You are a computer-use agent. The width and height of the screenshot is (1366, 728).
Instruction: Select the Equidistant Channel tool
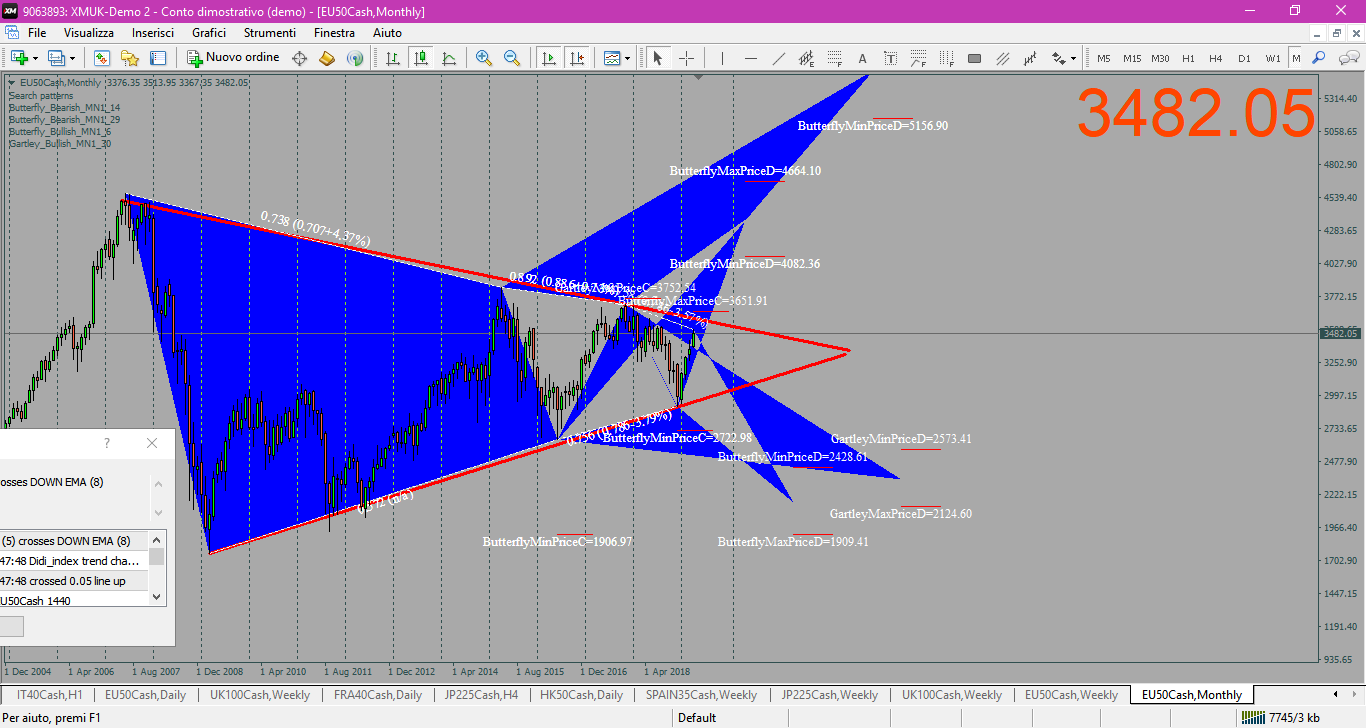pyautogui.click(x=806, y=58)
